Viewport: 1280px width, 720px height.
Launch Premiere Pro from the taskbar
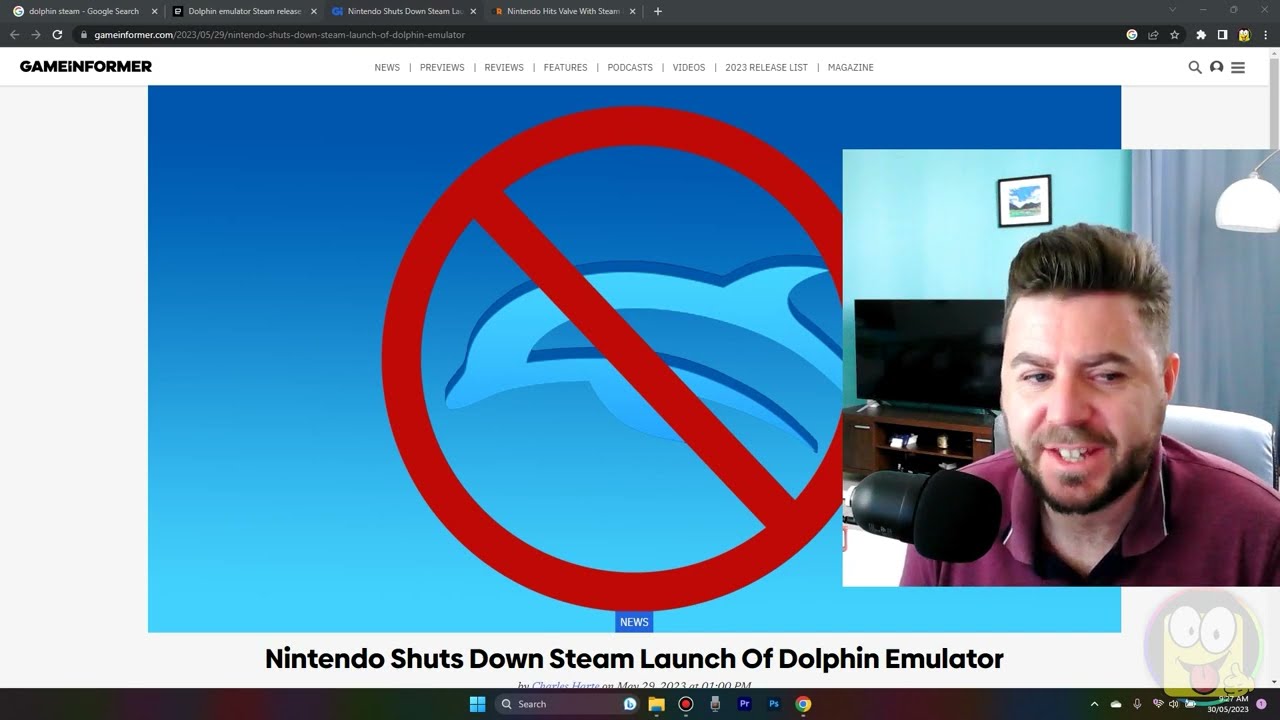[744, 704]
